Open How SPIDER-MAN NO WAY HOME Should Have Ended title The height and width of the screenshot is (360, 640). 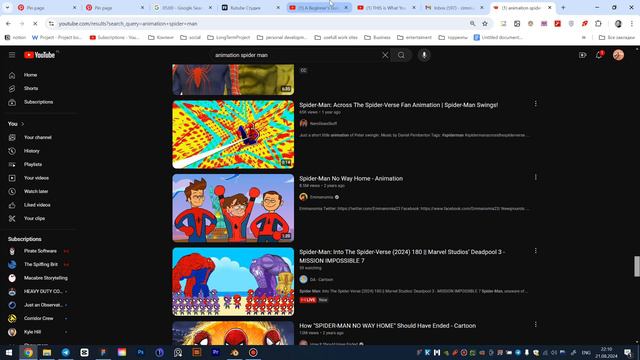click(387, 326)
